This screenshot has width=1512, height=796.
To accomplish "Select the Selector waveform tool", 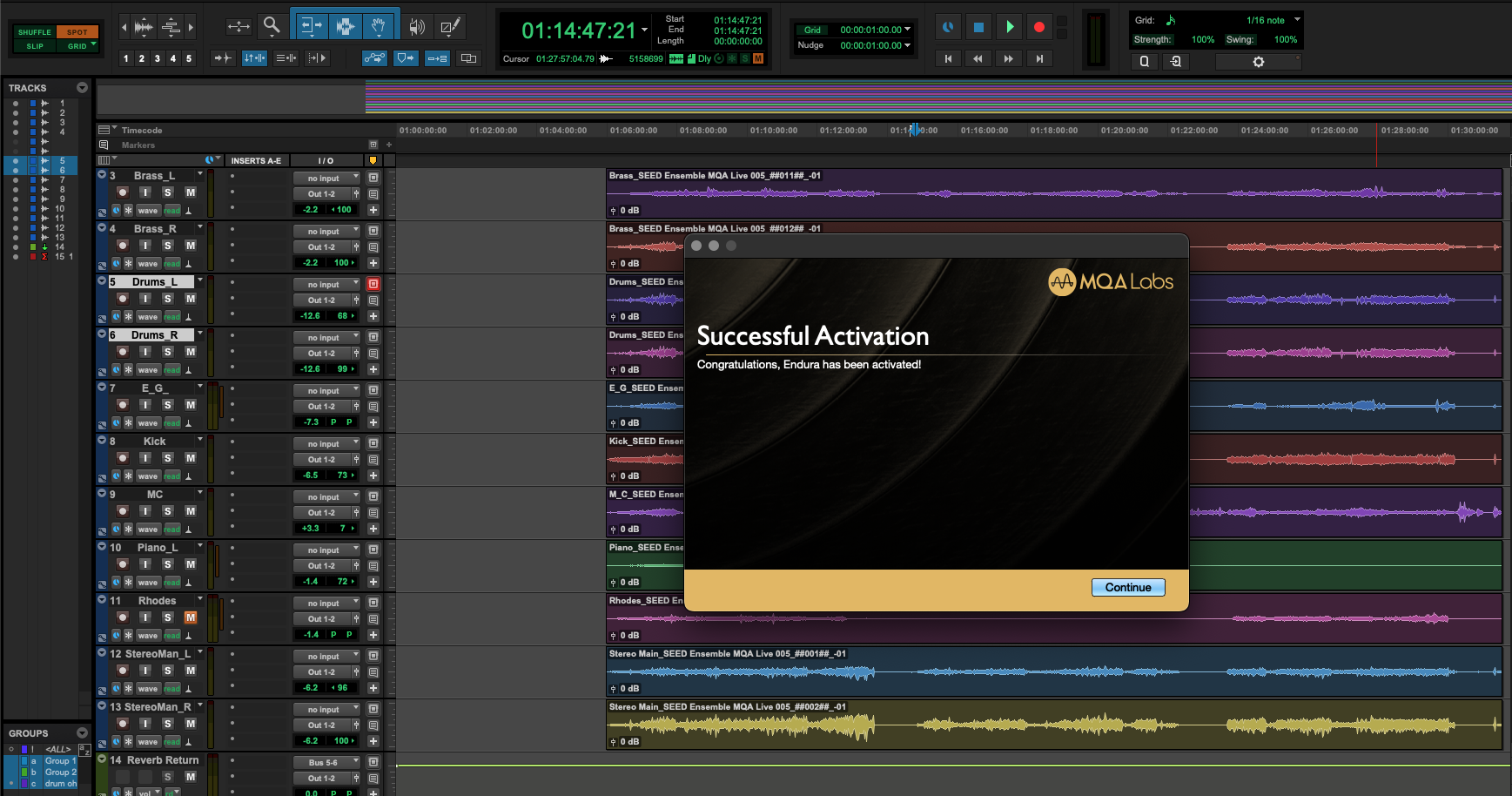I will click(346, 26).
